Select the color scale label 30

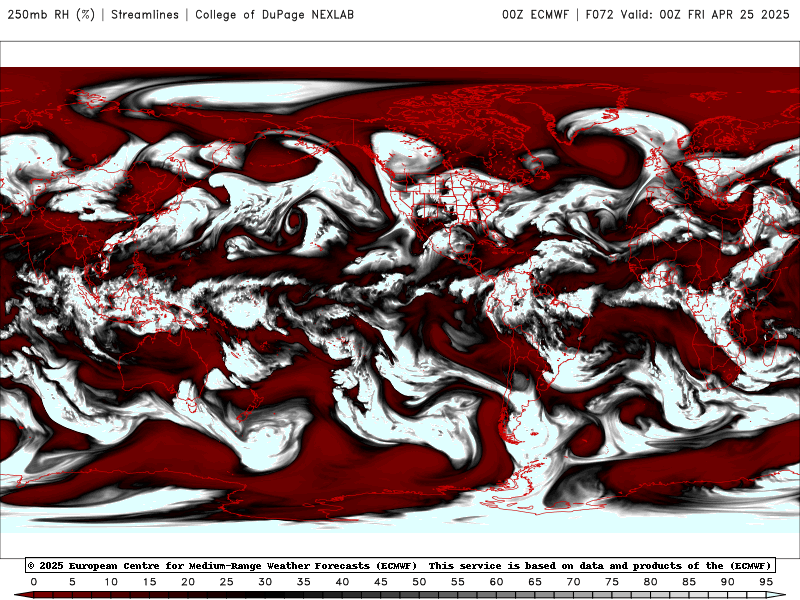pos(265,582)
